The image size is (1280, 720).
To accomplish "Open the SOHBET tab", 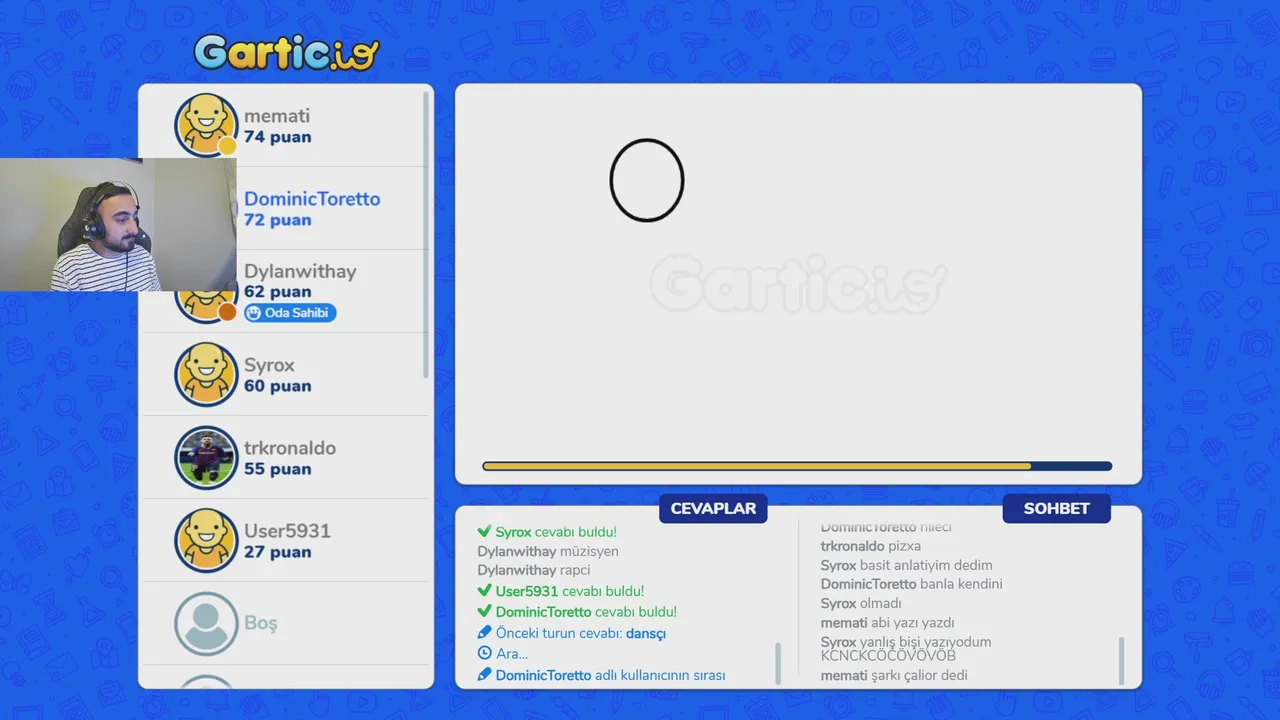I will point(1056,508).
